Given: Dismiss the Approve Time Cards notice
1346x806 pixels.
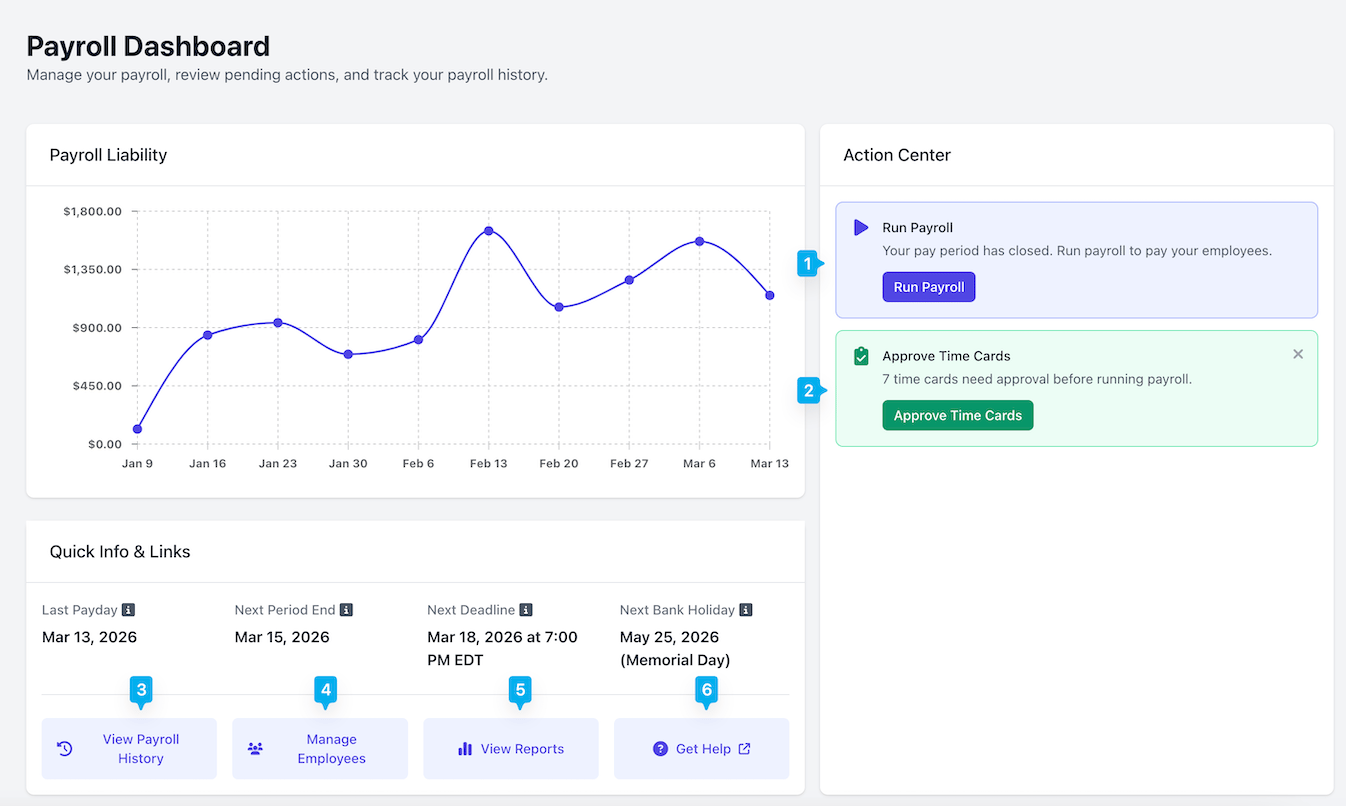Looking at the screenshot, I should coord(1298,354).
